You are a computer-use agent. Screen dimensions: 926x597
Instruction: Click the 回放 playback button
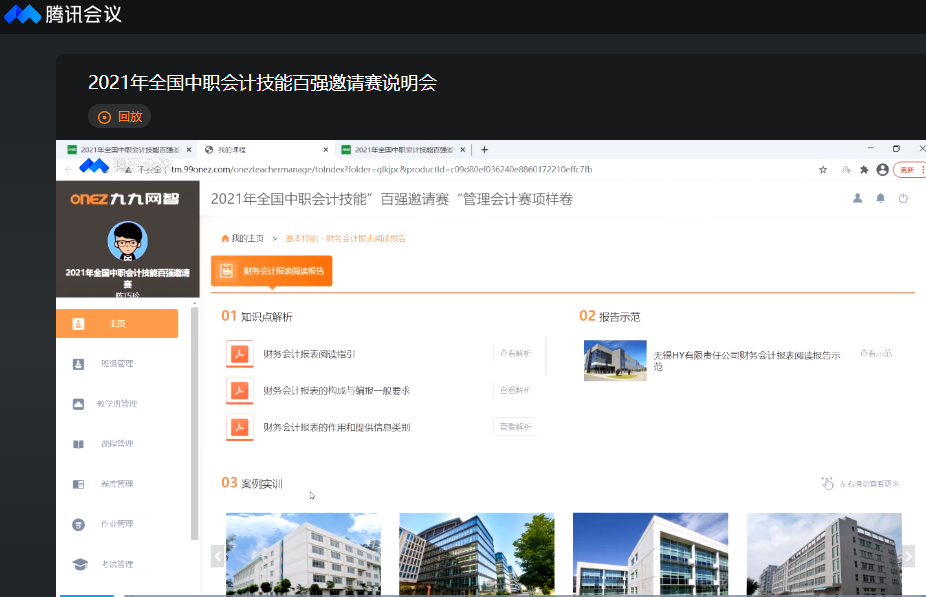pos(119,116)
